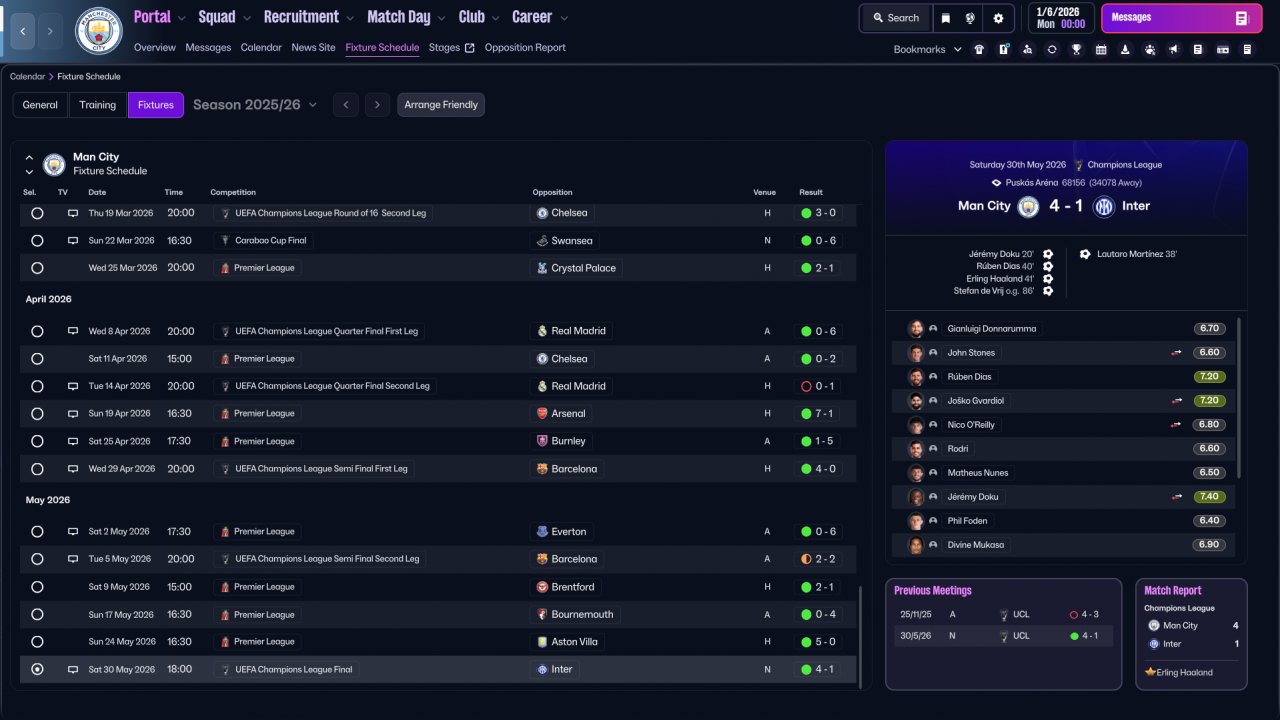Click the TV icon for the Burnley match

click(73, 441)
